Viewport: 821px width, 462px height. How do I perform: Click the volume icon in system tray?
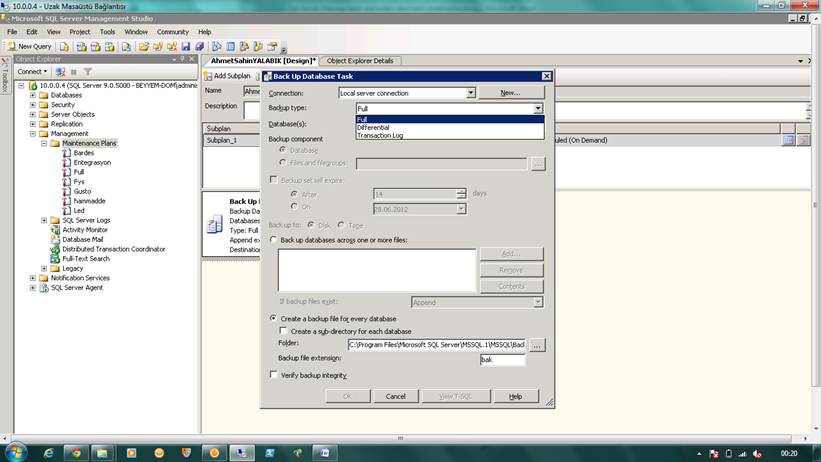click(x=757, y=454)
